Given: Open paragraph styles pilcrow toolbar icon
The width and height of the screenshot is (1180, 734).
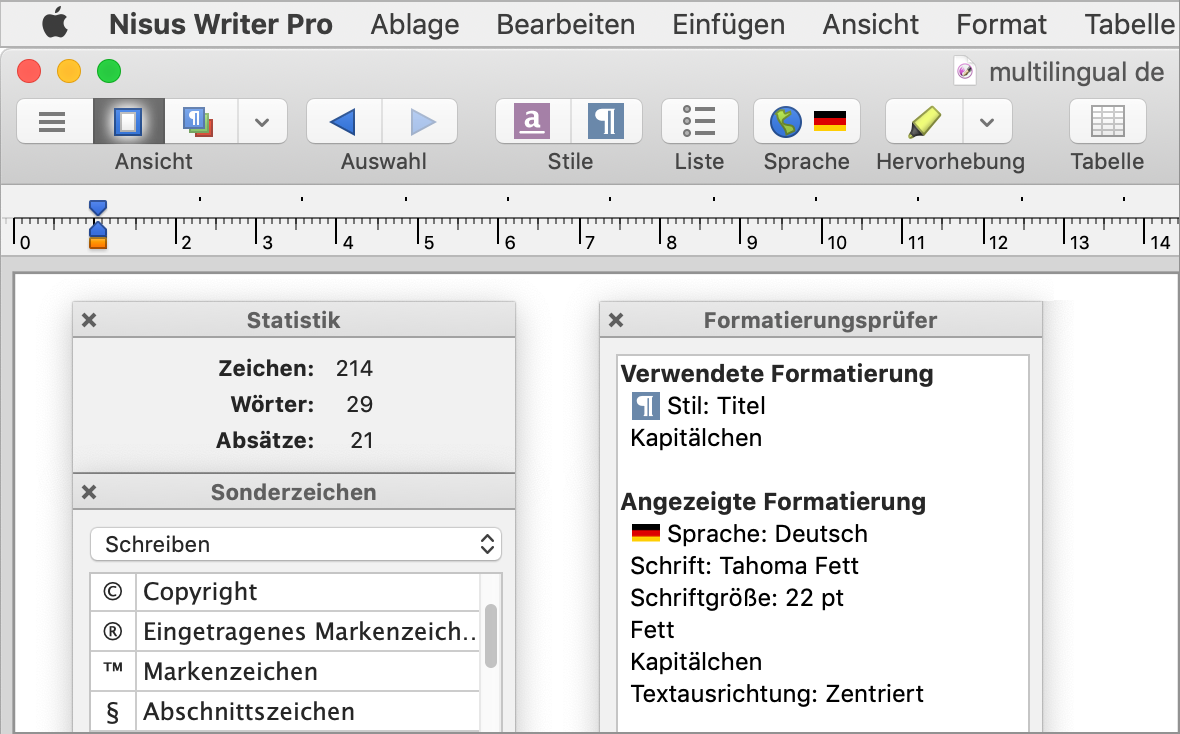Looking at the screenshot, I should tap(606, 121).
